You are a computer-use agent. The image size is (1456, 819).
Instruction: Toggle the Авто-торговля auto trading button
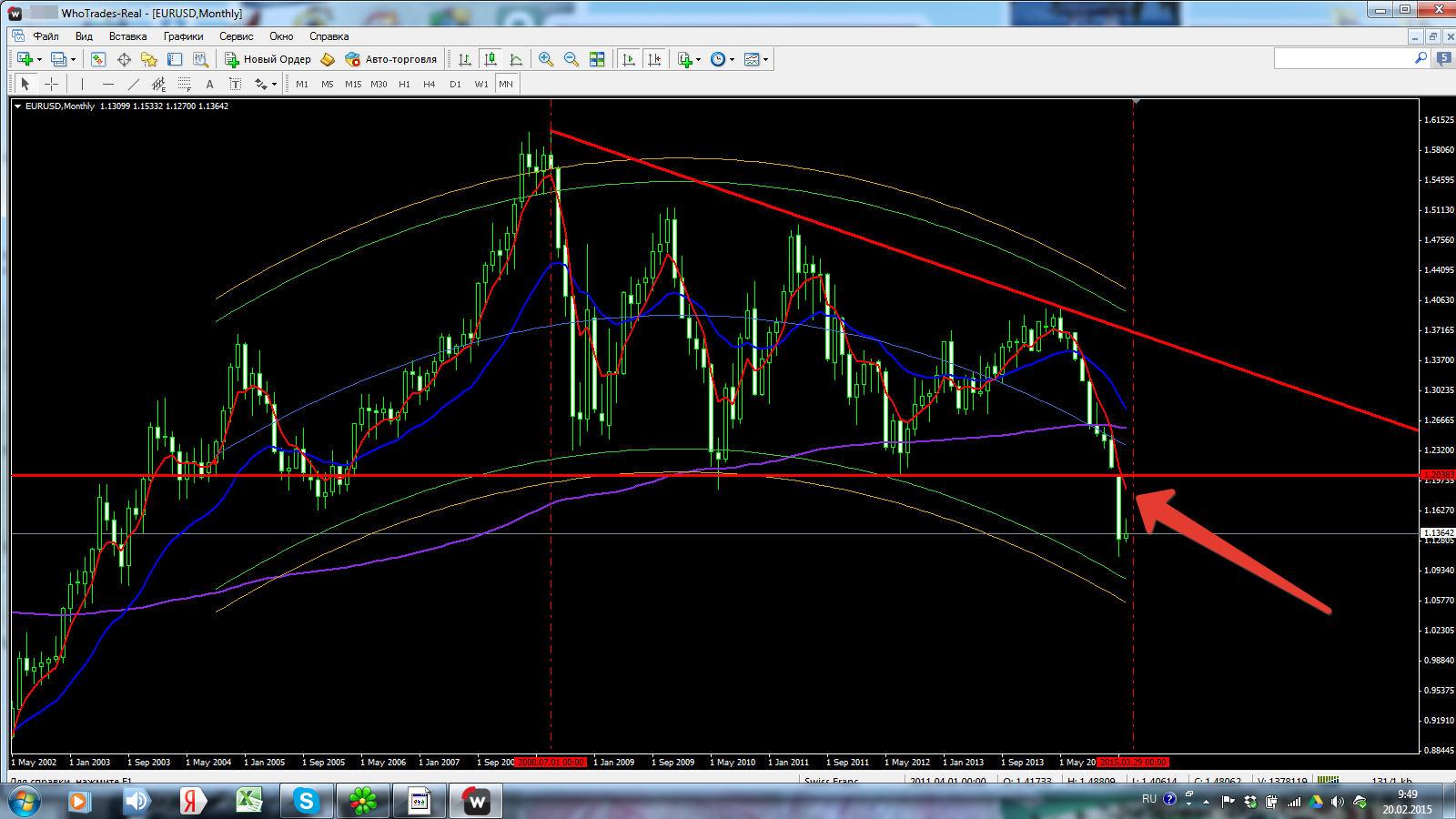391,59
